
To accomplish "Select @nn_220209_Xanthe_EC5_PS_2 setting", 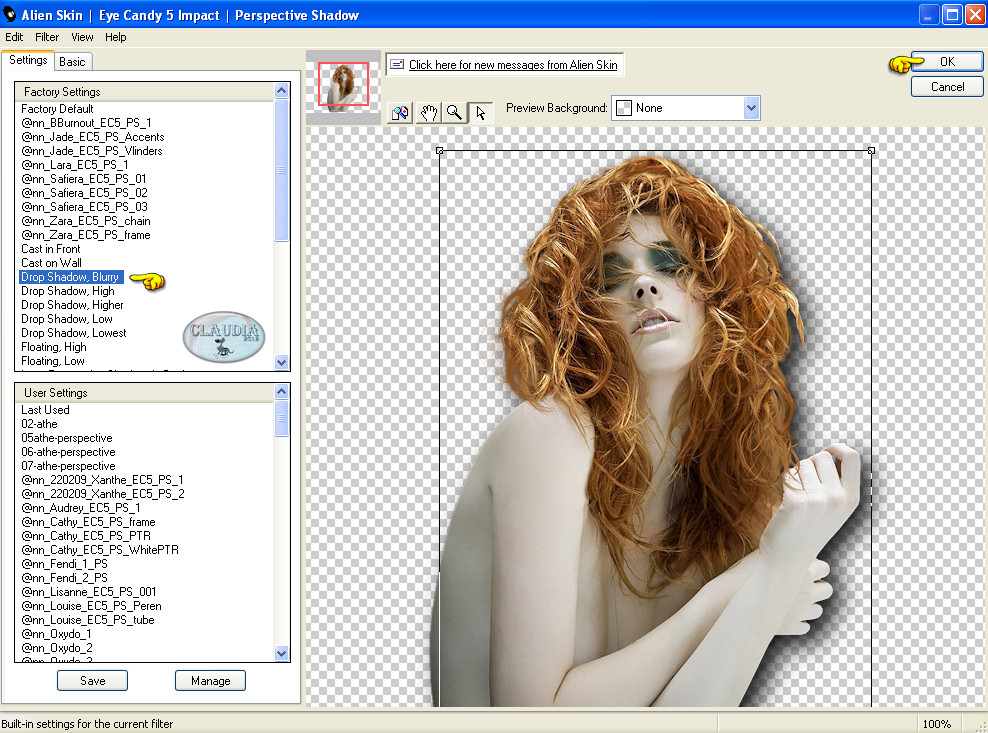I will tap(103, 494).
